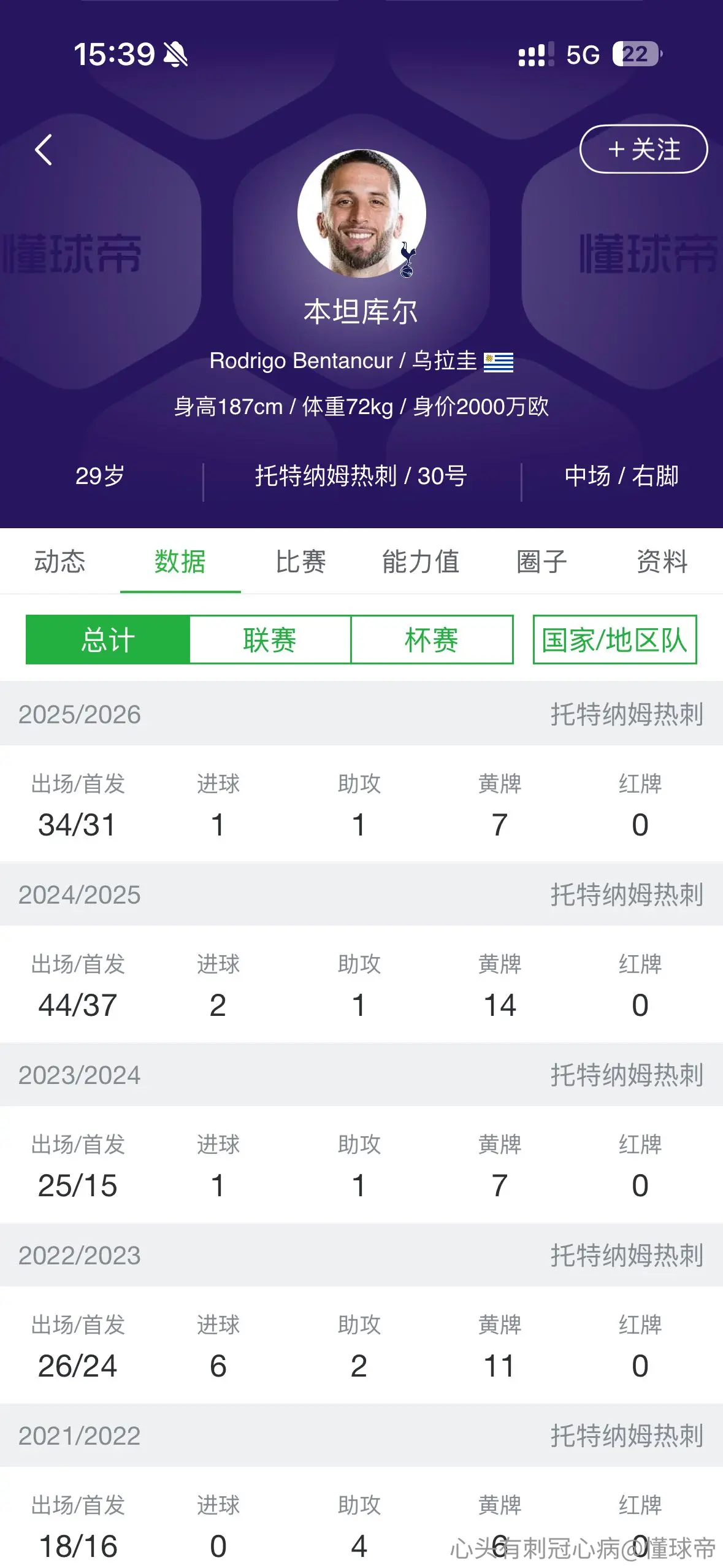Select the 国家/地区队 filter
This screenshot has width=723, height=1568.
coord(614,639)
